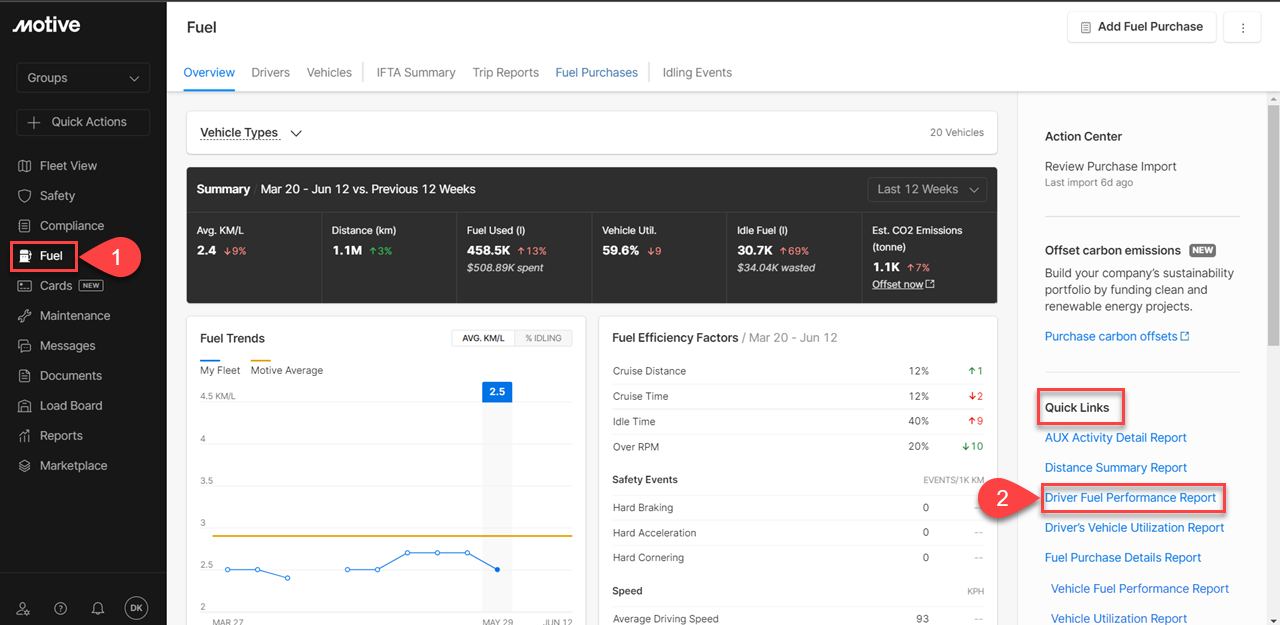1280x625 pixels.
Task: Open the help question mark icon
Action: point(61,608)
